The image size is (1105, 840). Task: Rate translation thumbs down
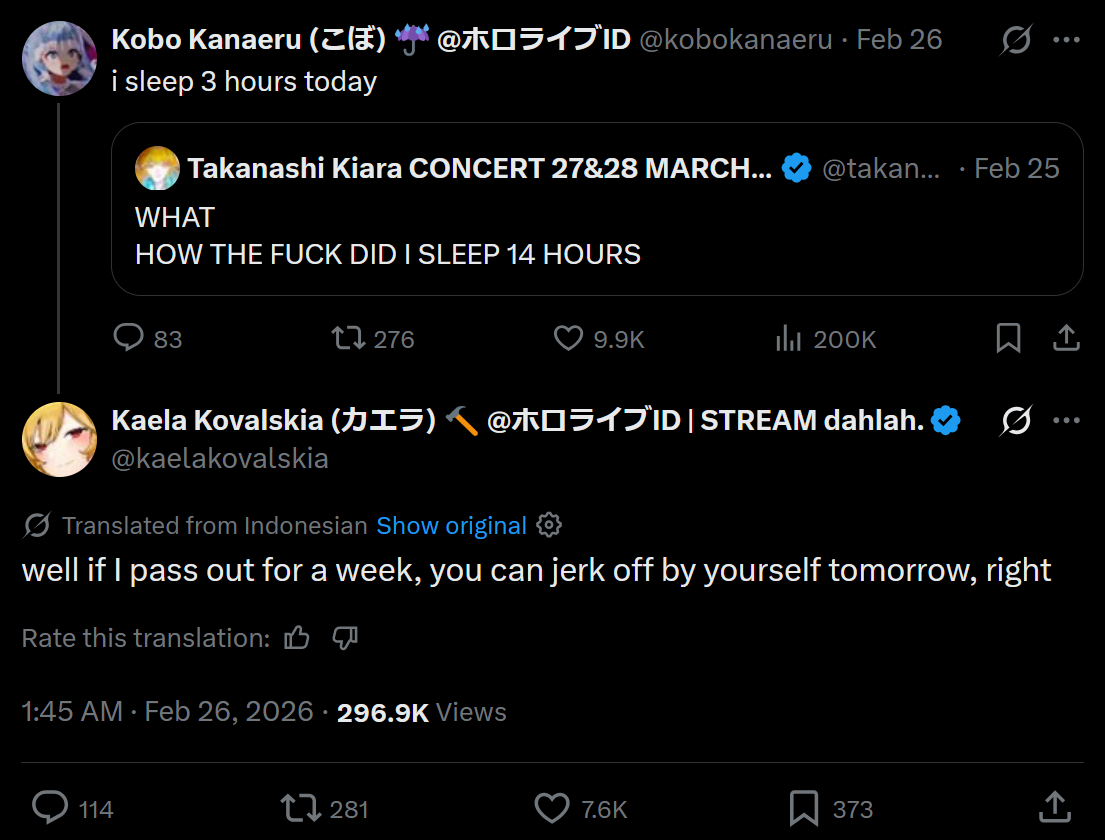(344, 638)
